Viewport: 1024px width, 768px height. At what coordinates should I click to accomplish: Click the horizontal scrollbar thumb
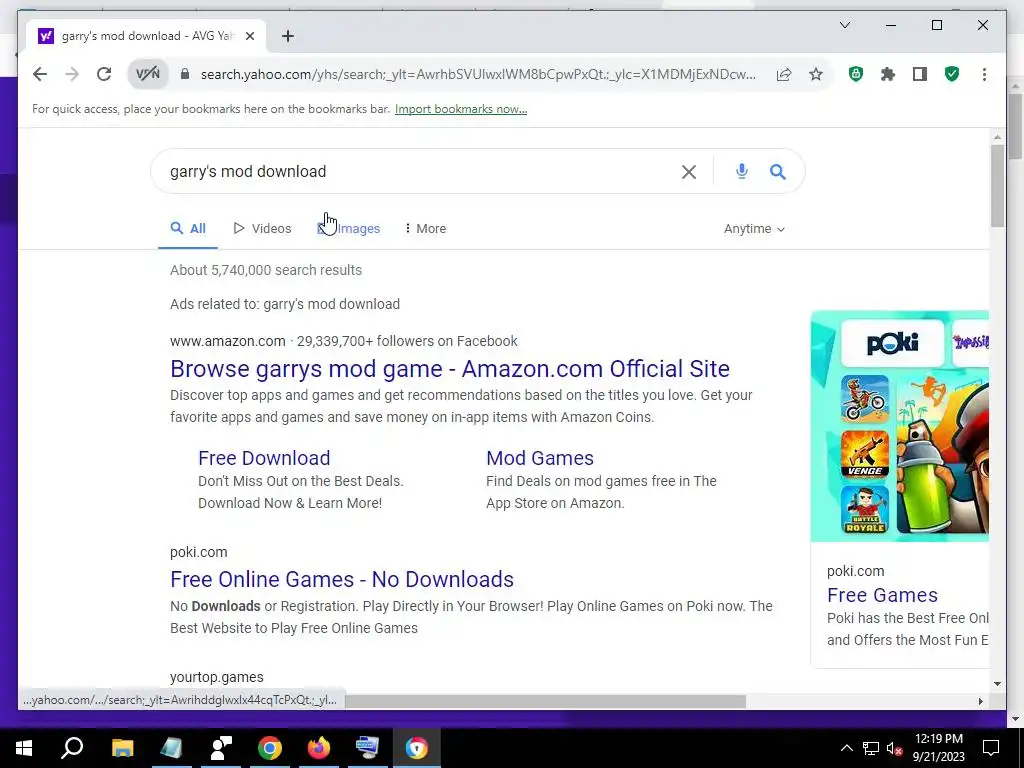pos(545,701)
